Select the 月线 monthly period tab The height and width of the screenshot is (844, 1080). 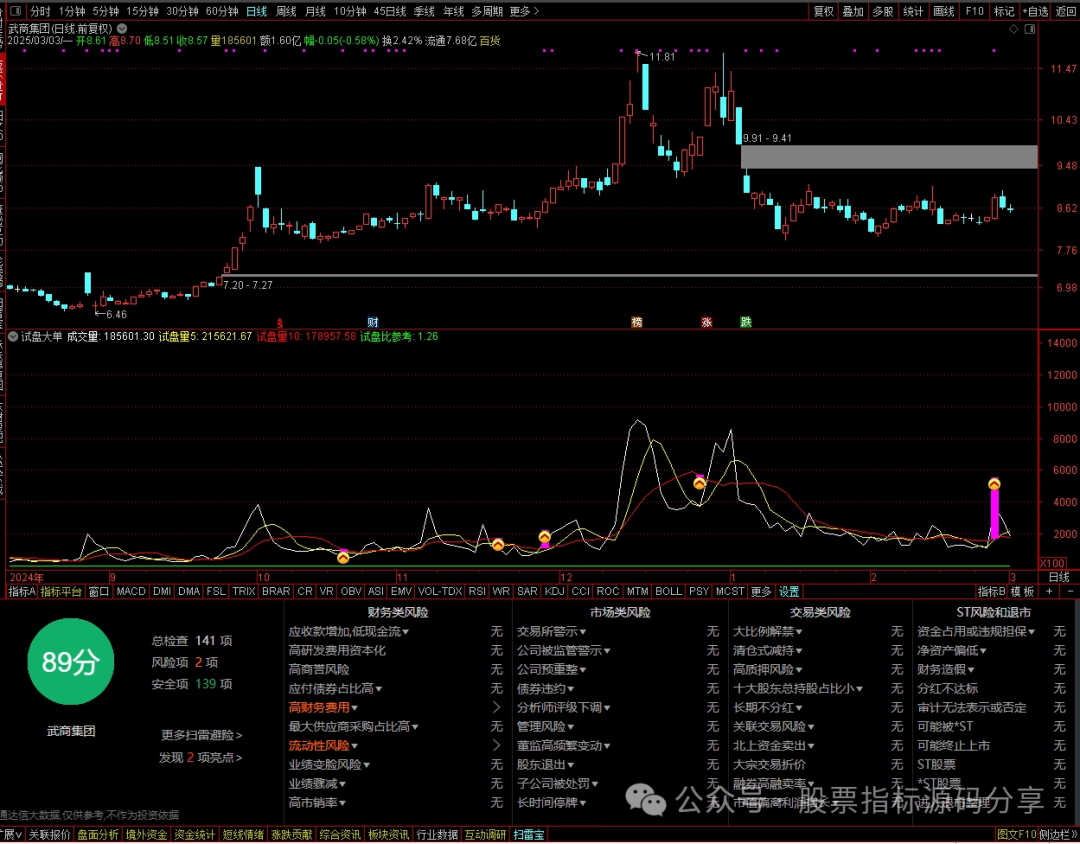tap(315, 11)
